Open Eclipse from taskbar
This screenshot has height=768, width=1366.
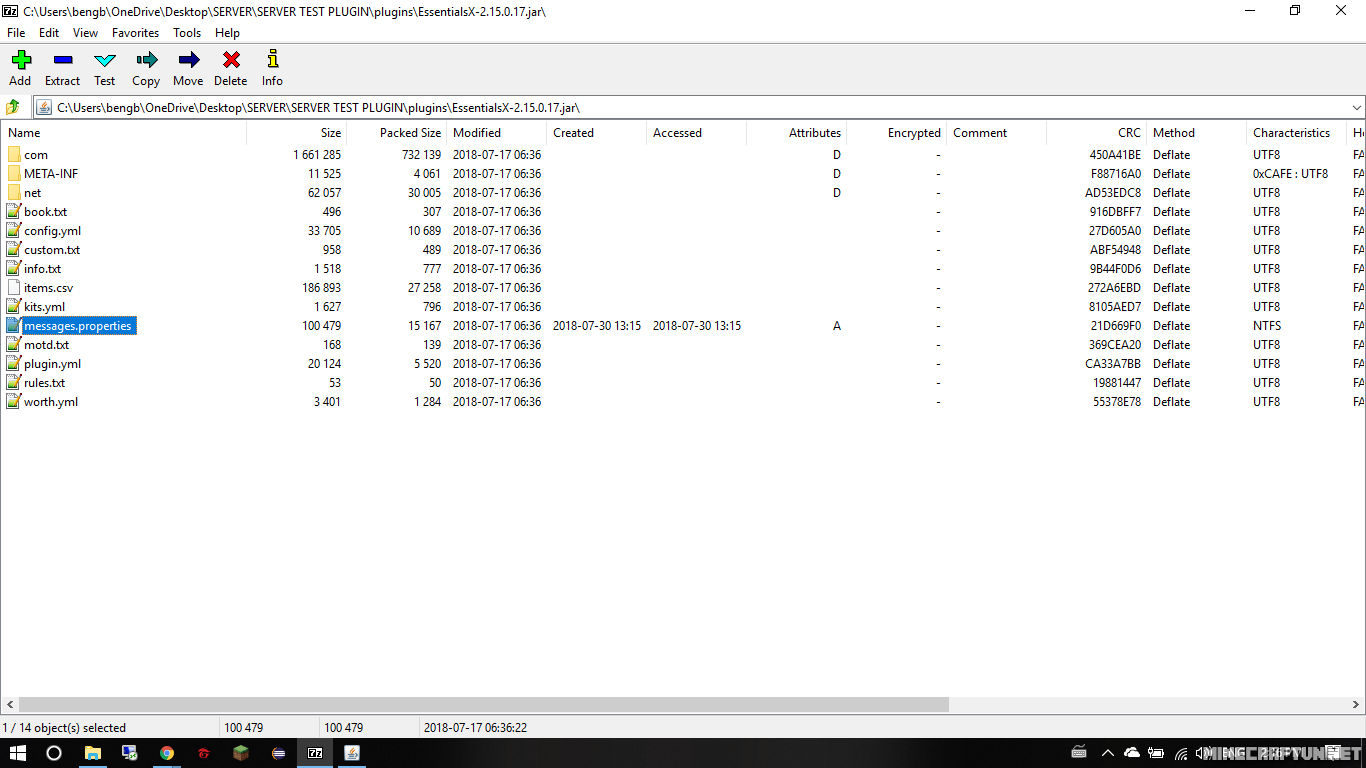coord(278,753)
